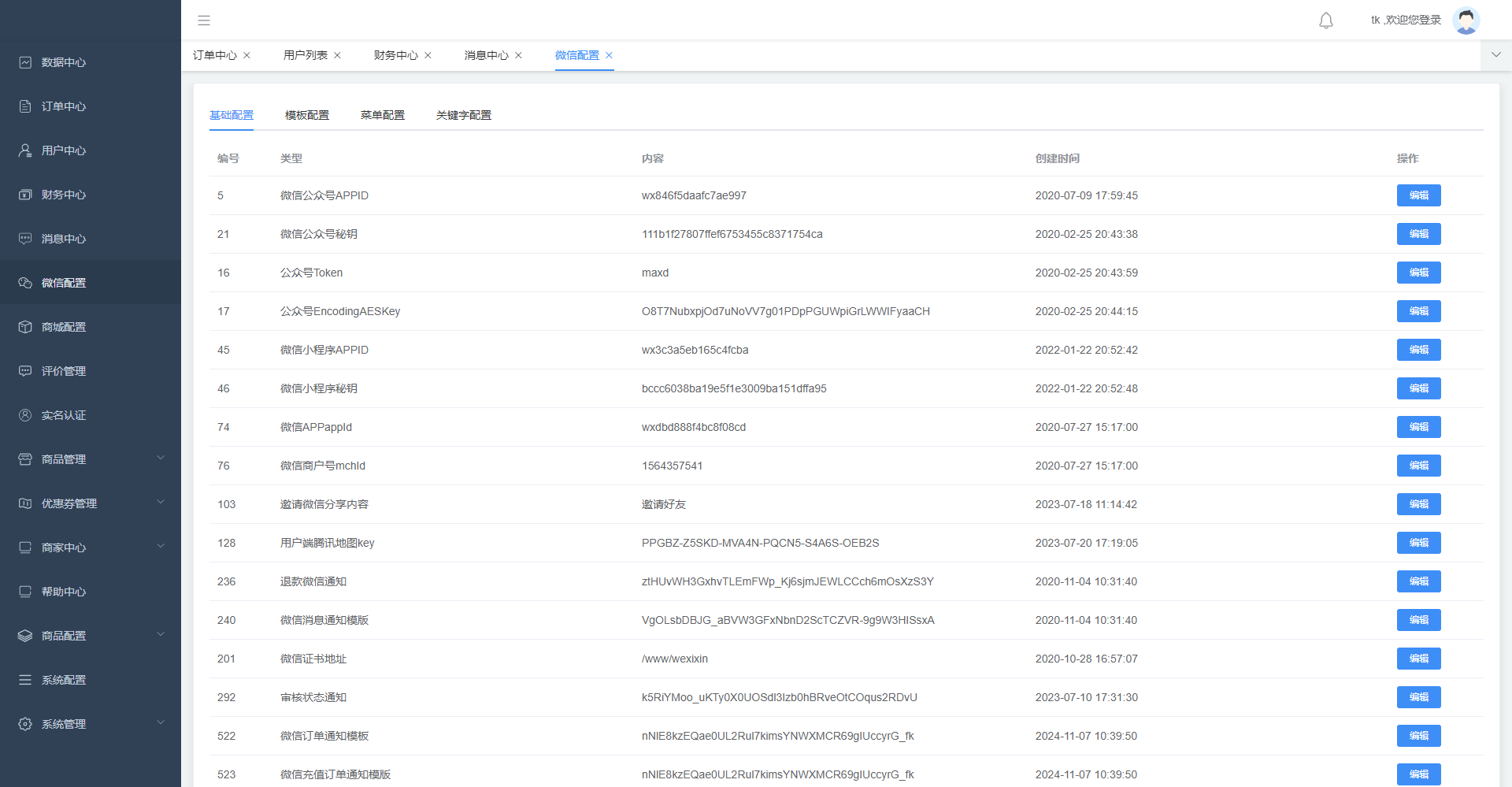Close the 微信配置 page tab
The height and width of the screenshot is (787, 1512).
pos(609,55)
